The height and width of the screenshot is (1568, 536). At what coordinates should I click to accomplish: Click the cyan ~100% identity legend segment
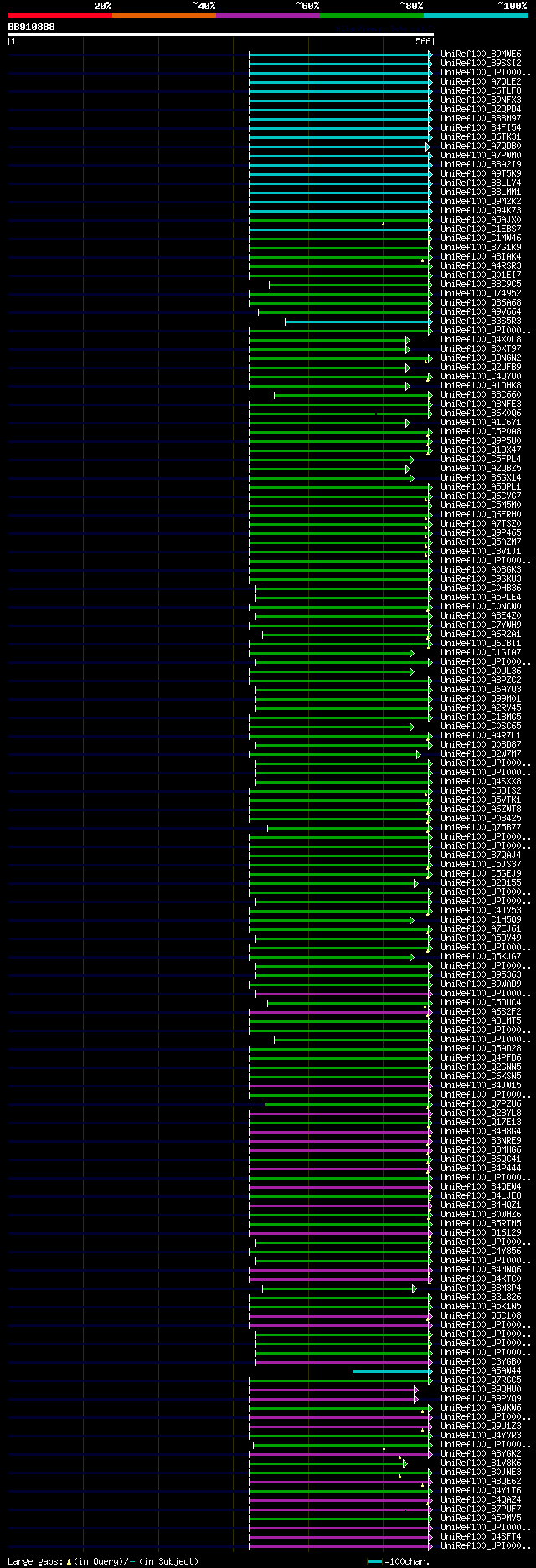476,14
